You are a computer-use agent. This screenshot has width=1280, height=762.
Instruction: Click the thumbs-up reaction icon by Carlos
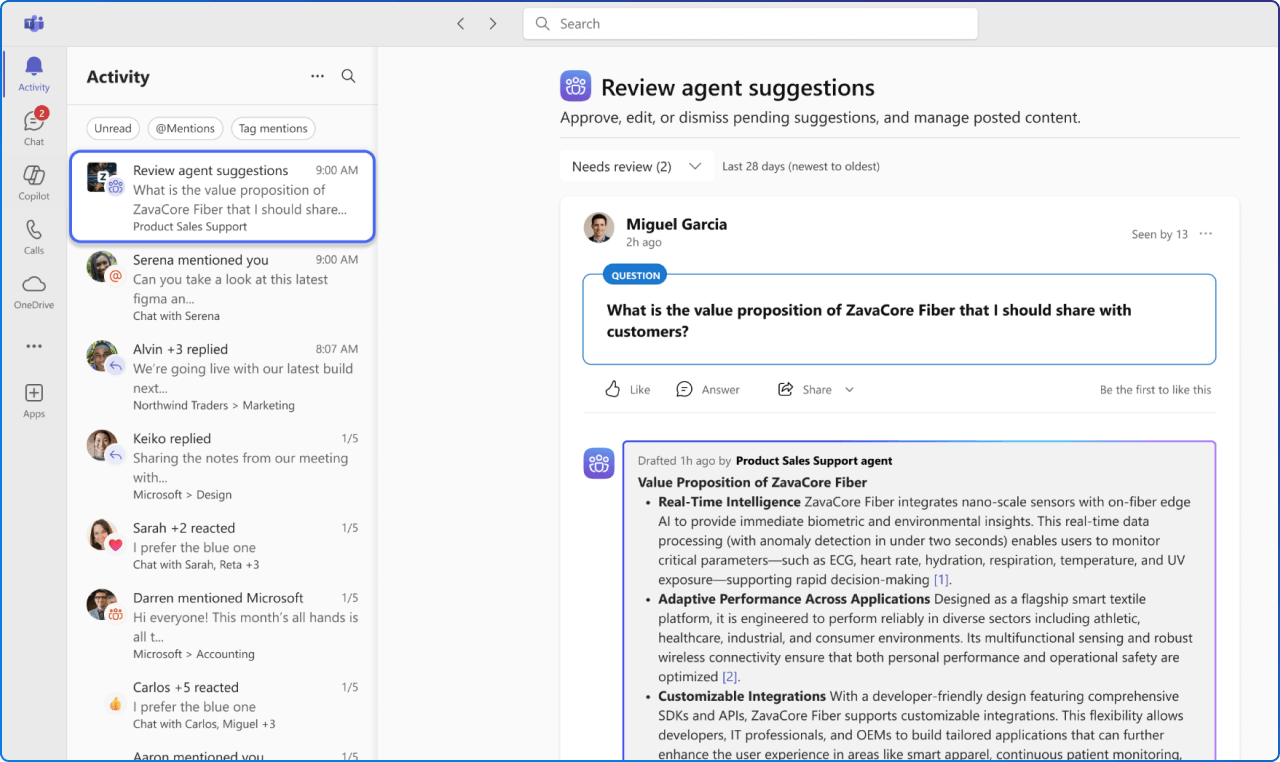click(115, 704)
